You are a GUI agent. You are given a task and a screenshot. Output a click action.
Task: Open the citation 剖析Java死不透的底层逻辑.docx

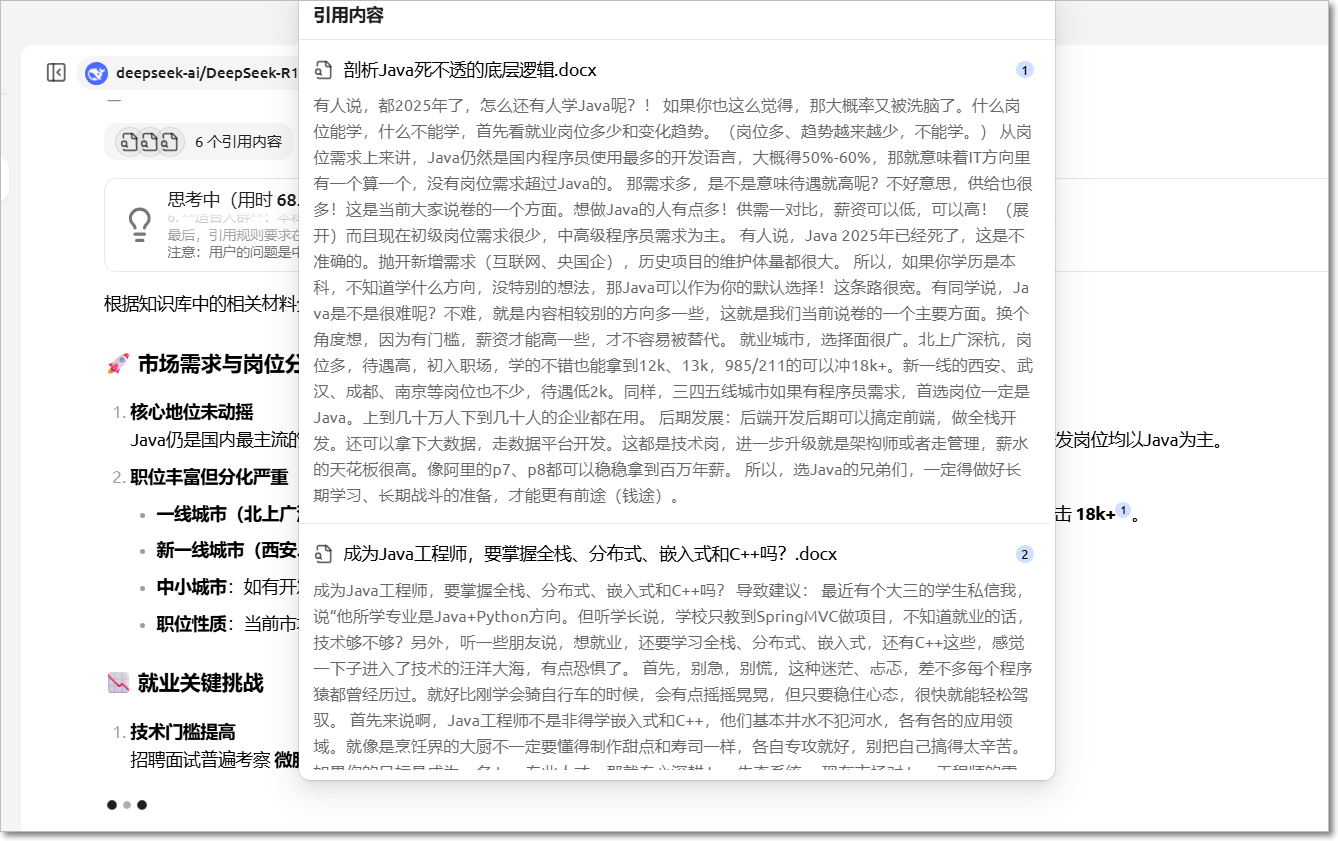[x=470, y=70]
